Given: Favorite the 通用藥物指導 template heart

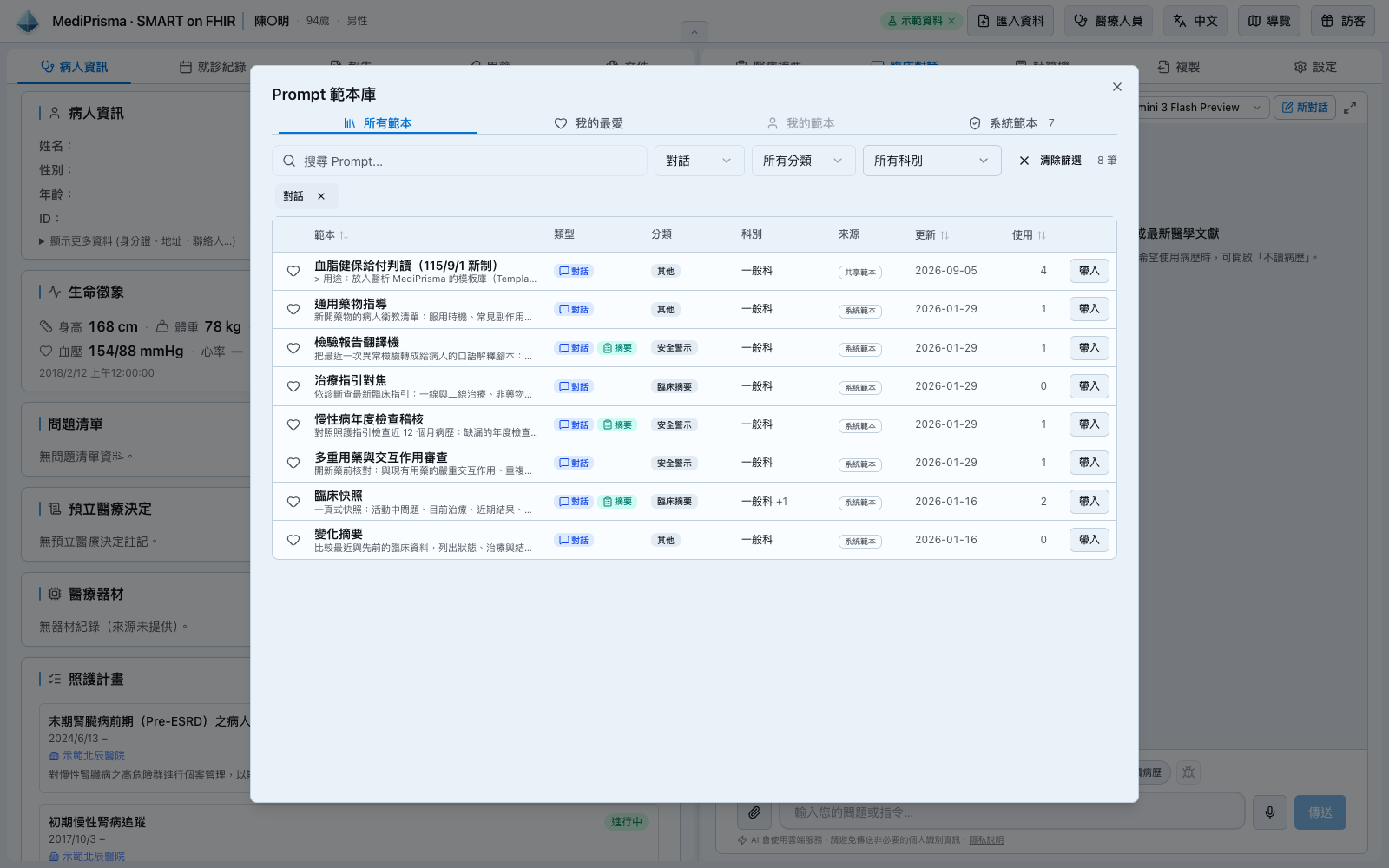Looking at the screenshot, I should [293, 309].
